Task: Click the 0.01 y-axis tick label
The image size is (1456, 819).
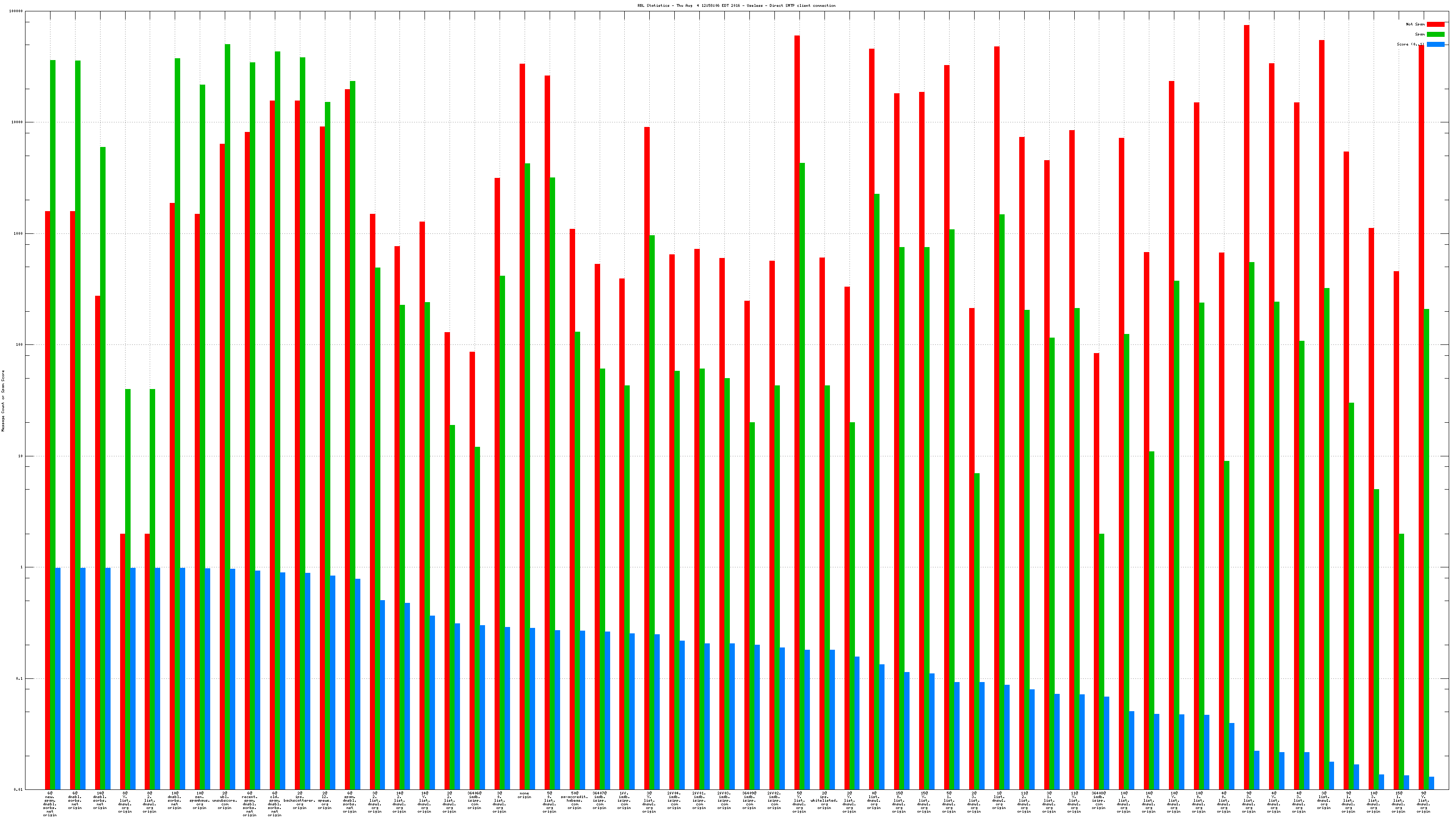Action: (x=19, y=789)
